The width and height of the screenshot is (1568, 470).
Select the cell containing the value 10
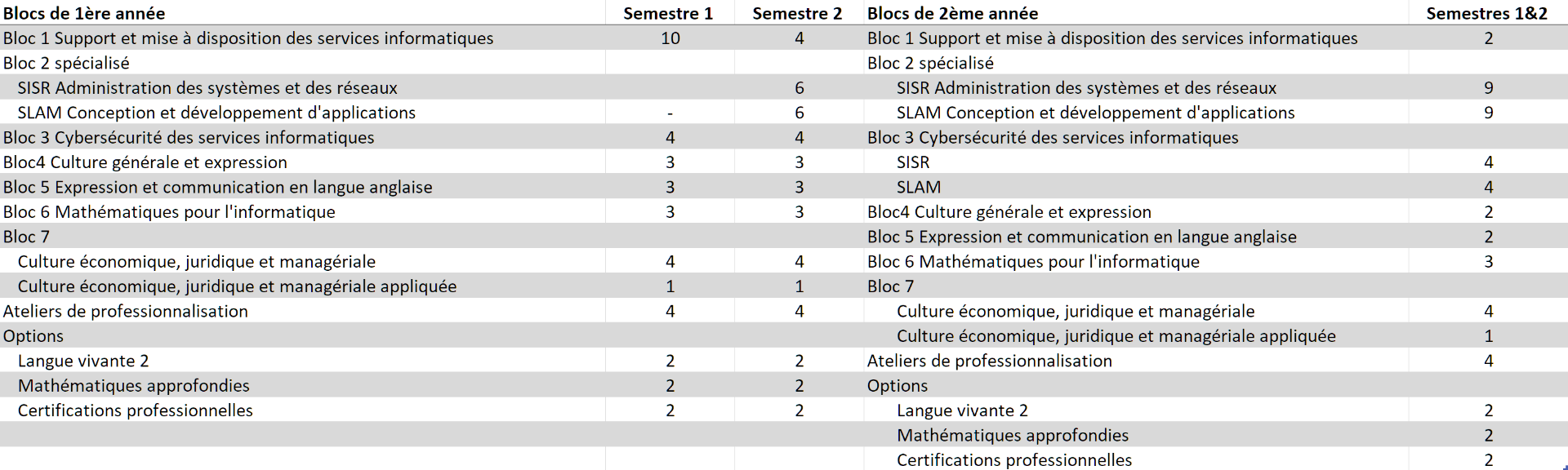click(x=670, y=38)
